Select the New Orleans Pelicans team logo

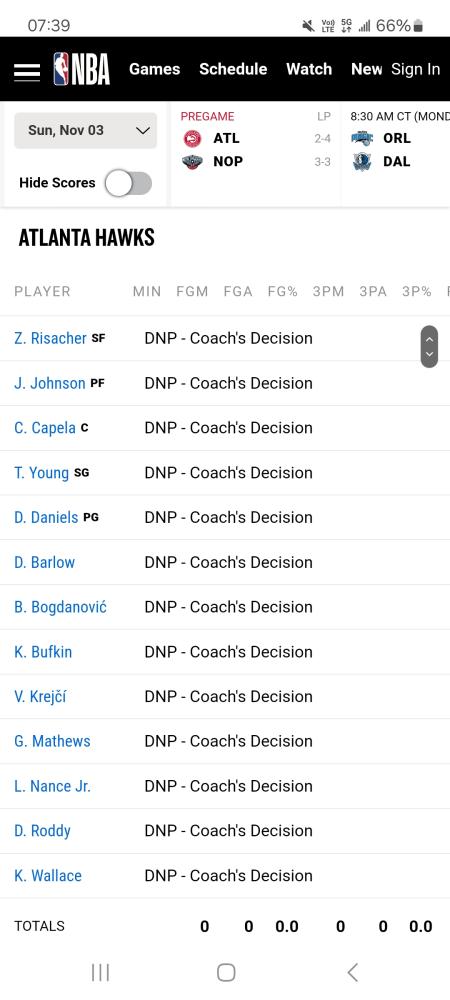coord(192,162)
